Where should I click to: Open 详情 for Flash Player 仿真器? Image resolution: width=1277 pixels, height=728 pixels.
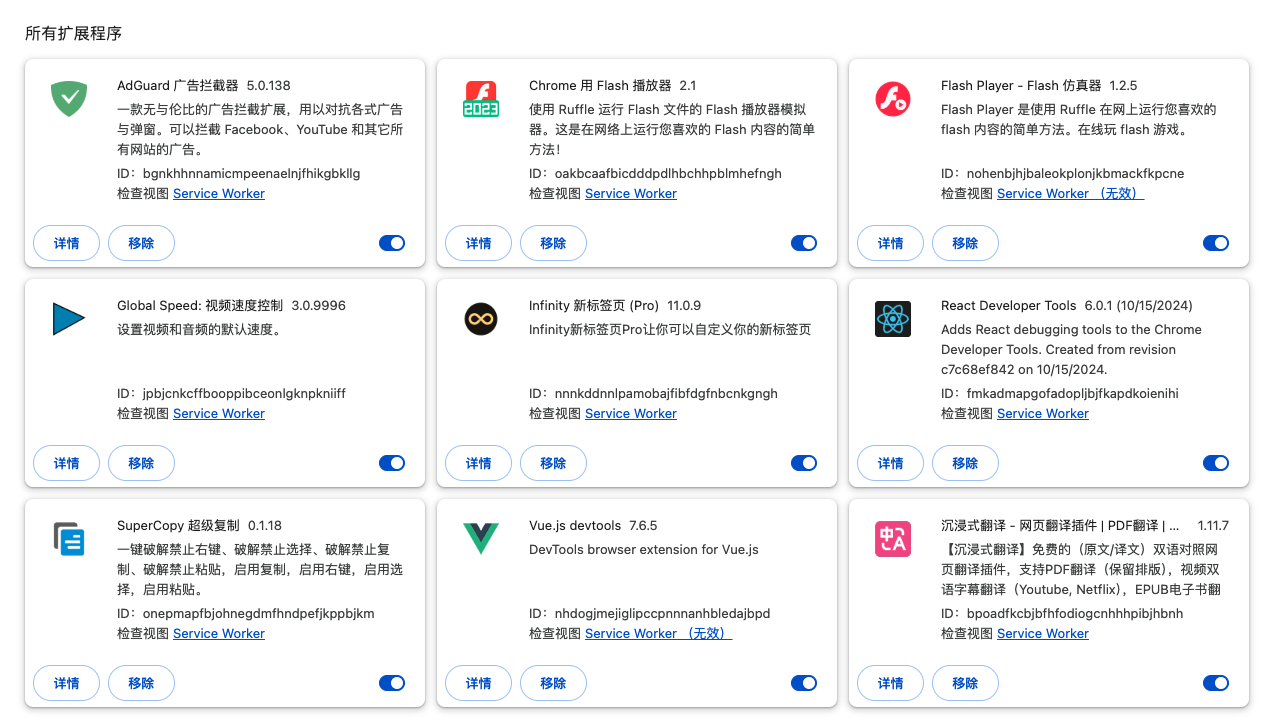pyautogui.click(x=891, y=243)
